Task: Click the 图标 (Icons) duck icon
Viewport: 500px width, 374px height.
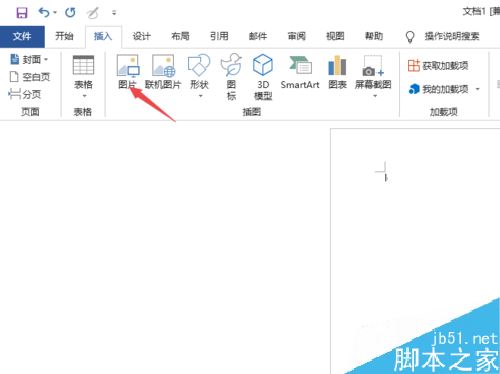Action: click(x=231, y=64)
